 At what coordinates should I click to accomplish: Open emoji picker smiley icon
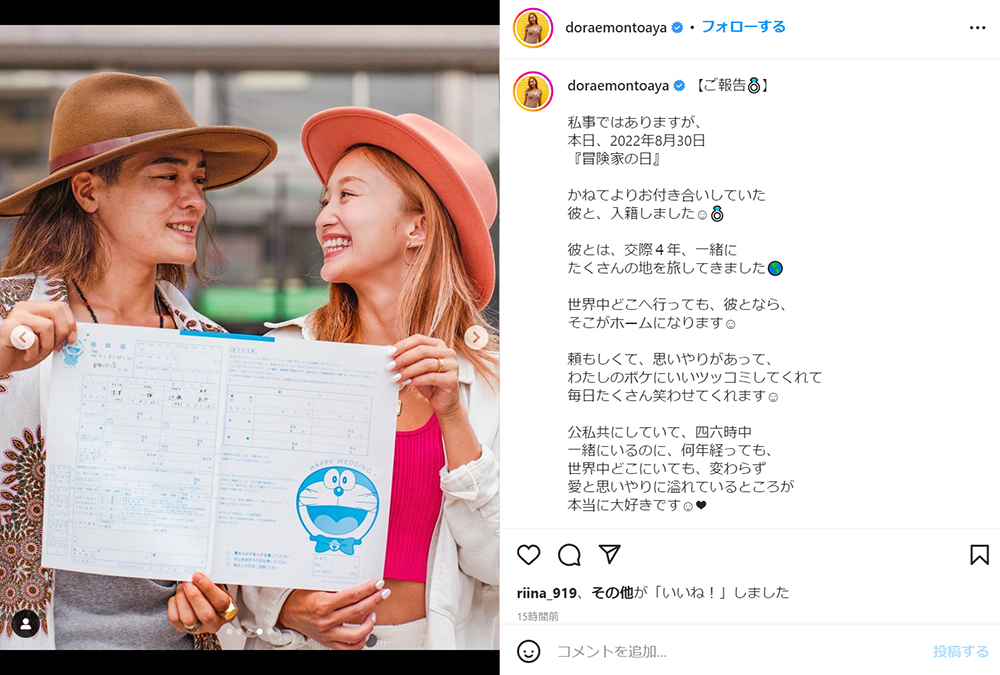pos(528,651)
